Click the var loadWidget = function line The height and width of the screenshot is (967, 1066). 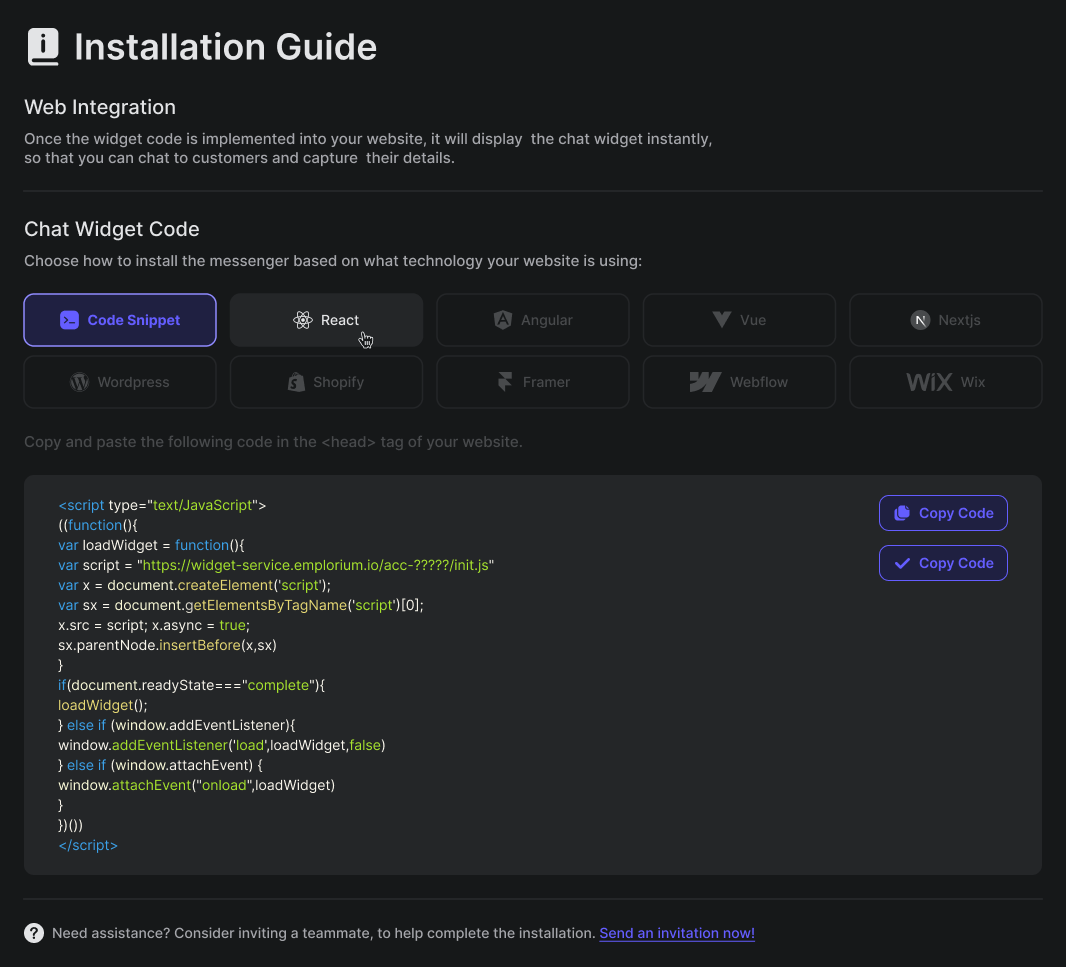[x=151, y=545]
